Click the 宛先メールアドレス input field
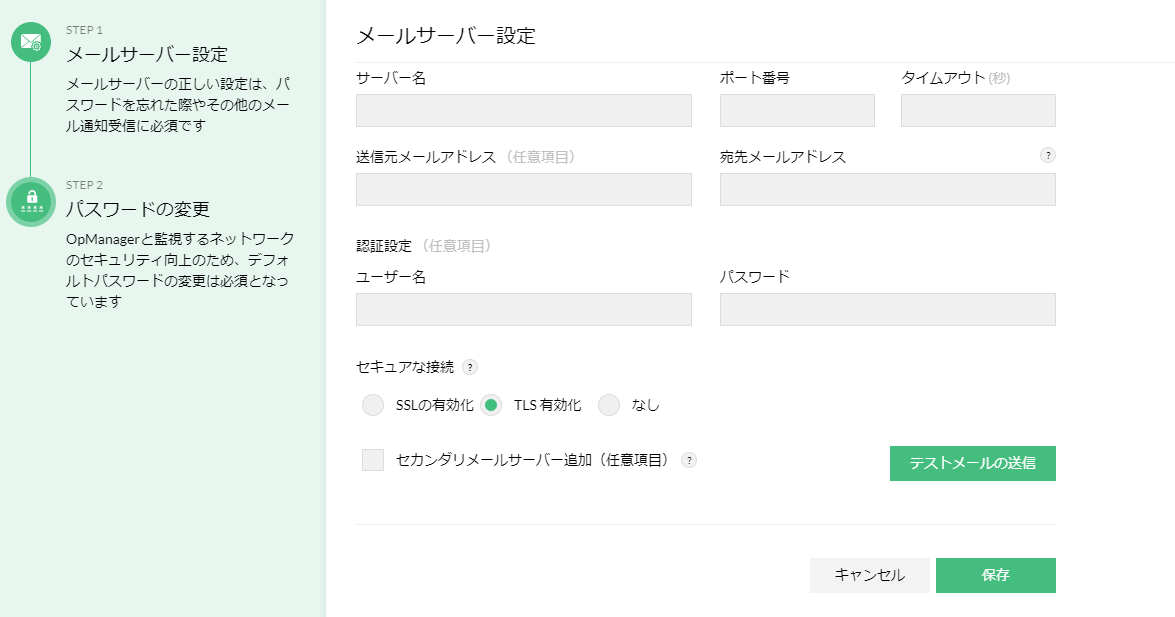1175x617 pixels. click(x=887, y=190)
